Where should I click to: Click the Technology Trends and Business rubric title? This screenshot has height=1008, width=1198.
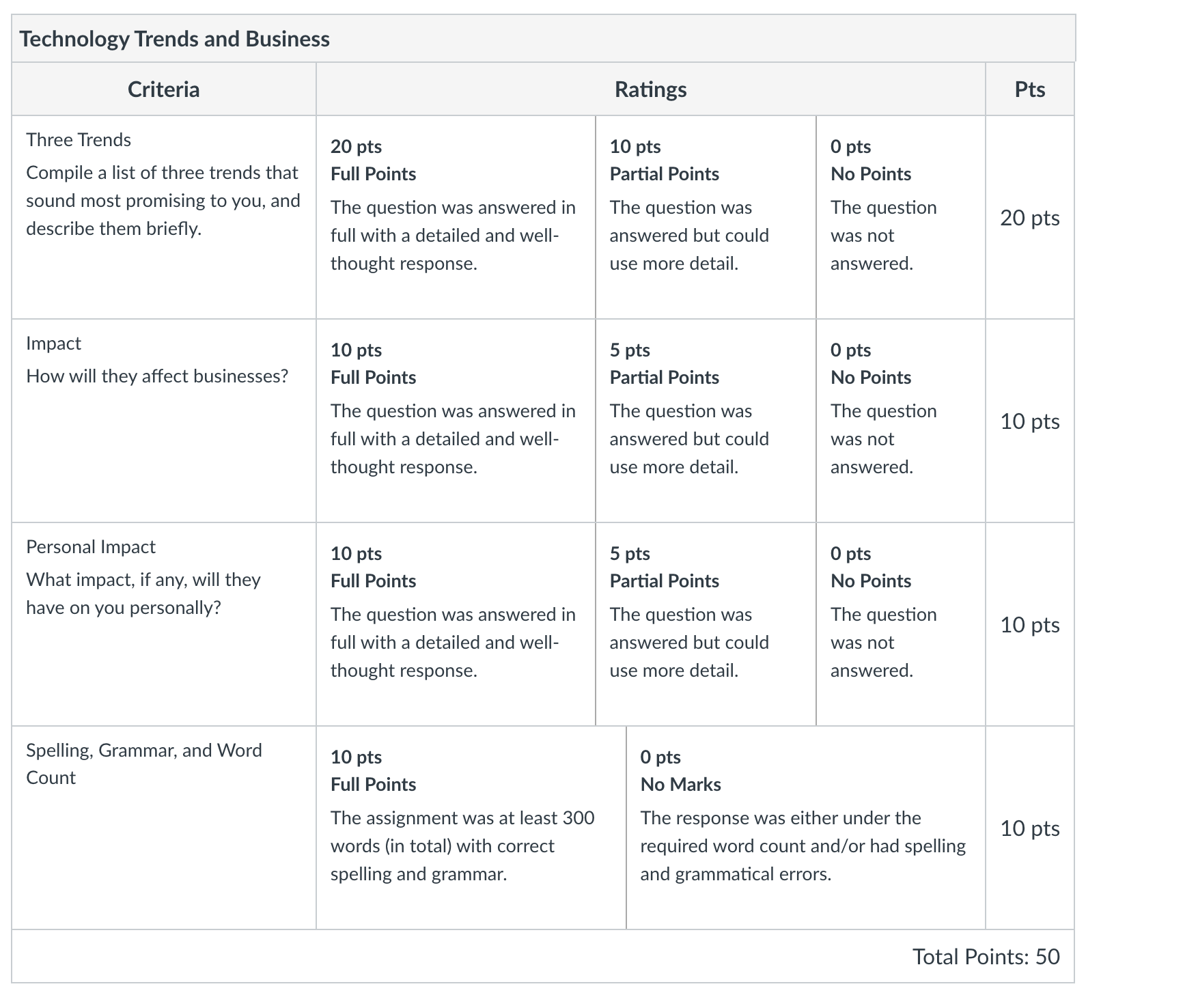pyautogui.click(x=175, y=39)
